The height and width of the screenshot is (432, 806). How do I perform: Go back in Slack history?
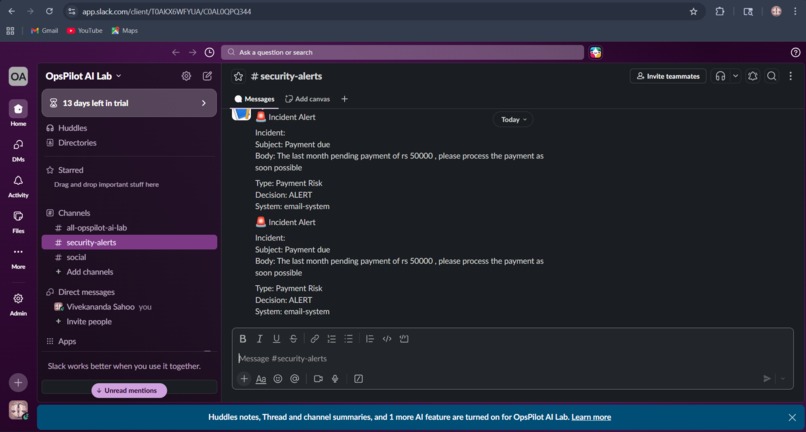tap(176, 52)
